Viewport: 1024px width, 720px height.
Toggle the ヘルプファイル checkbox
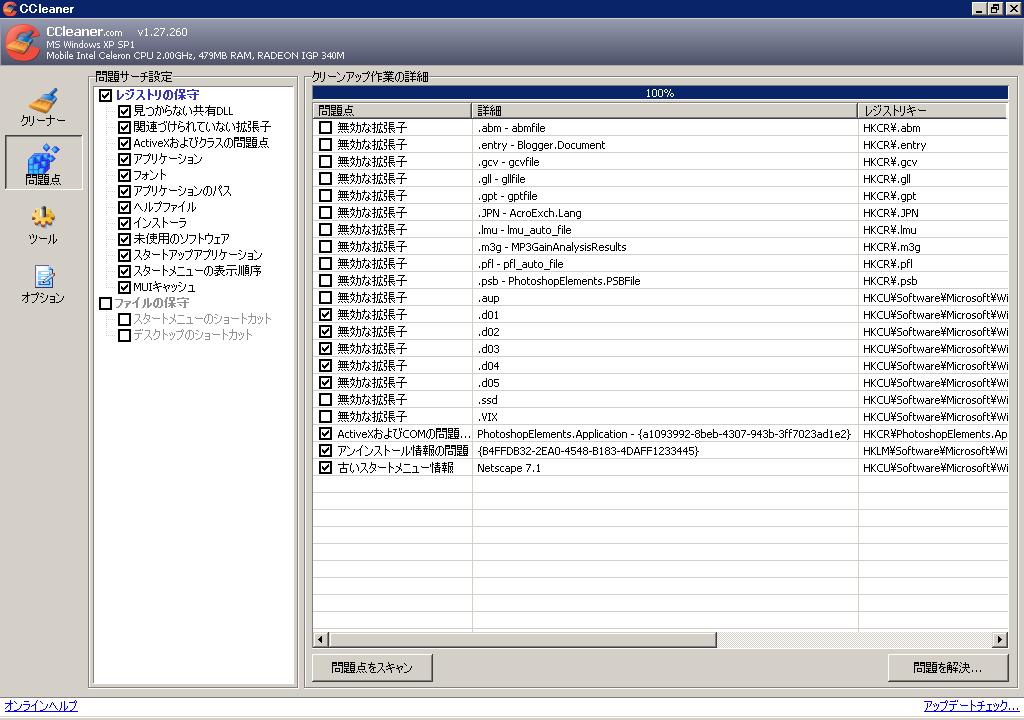point(124,207)
